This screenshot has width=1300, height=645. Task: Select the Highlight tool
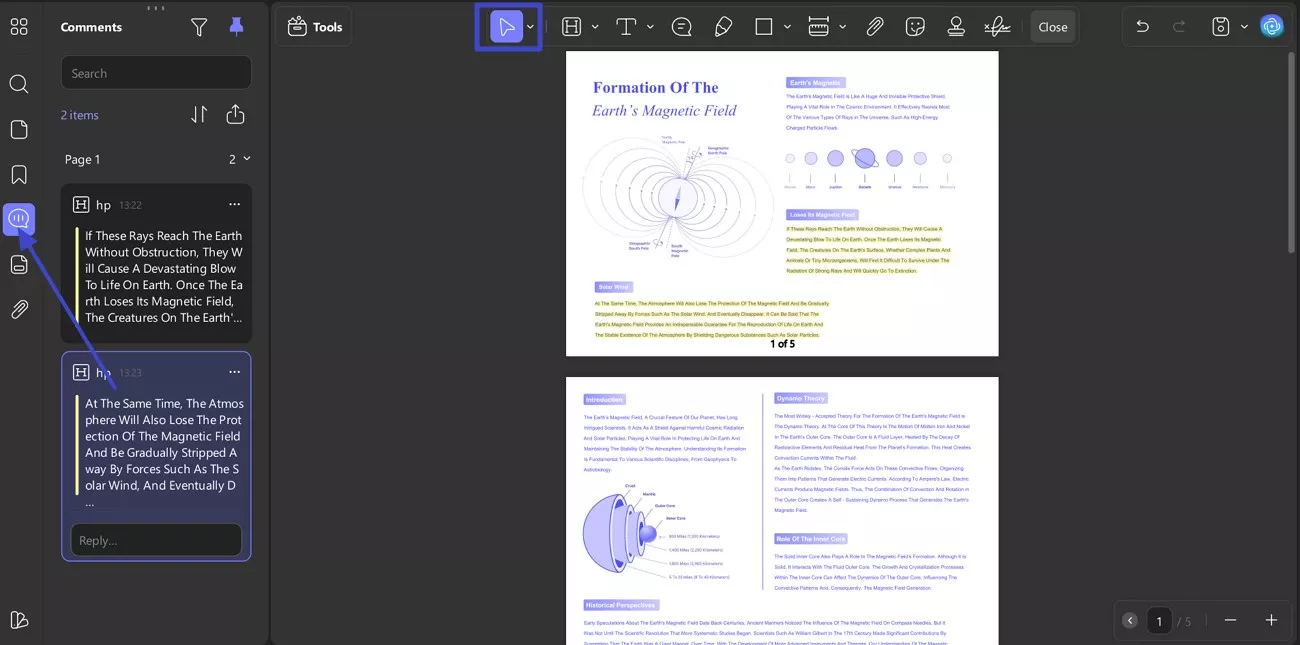(568, 26)
